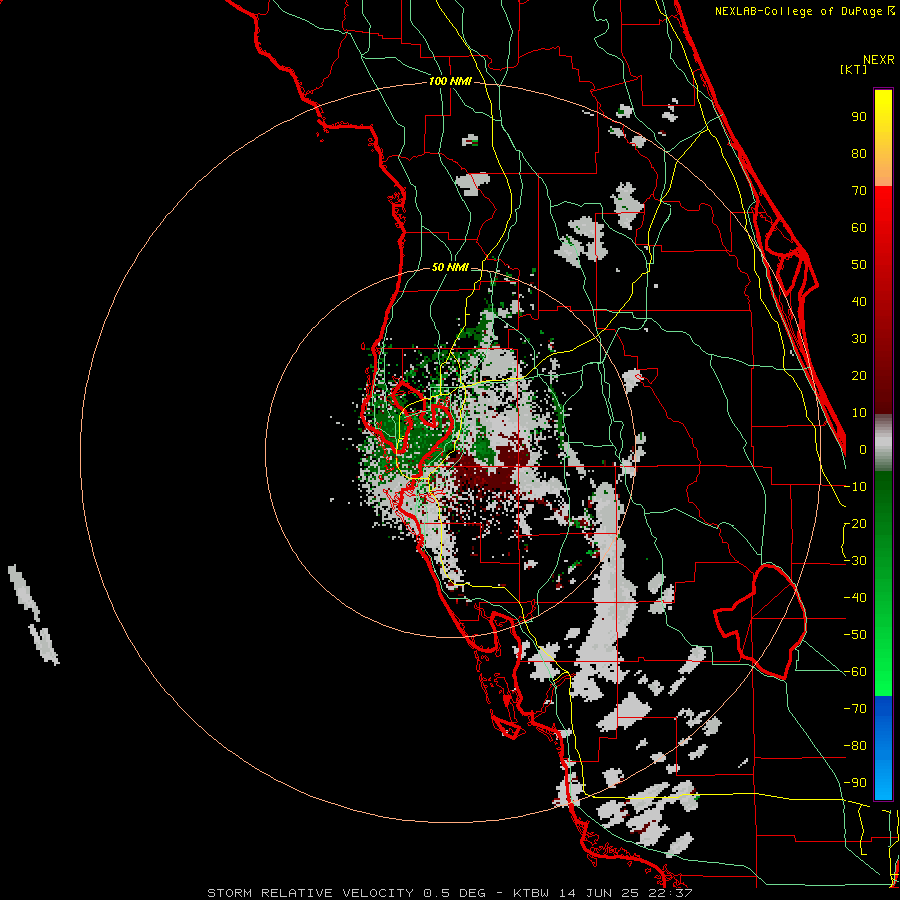Click the 50 value on the velocity scale

[x=859, y=265]
